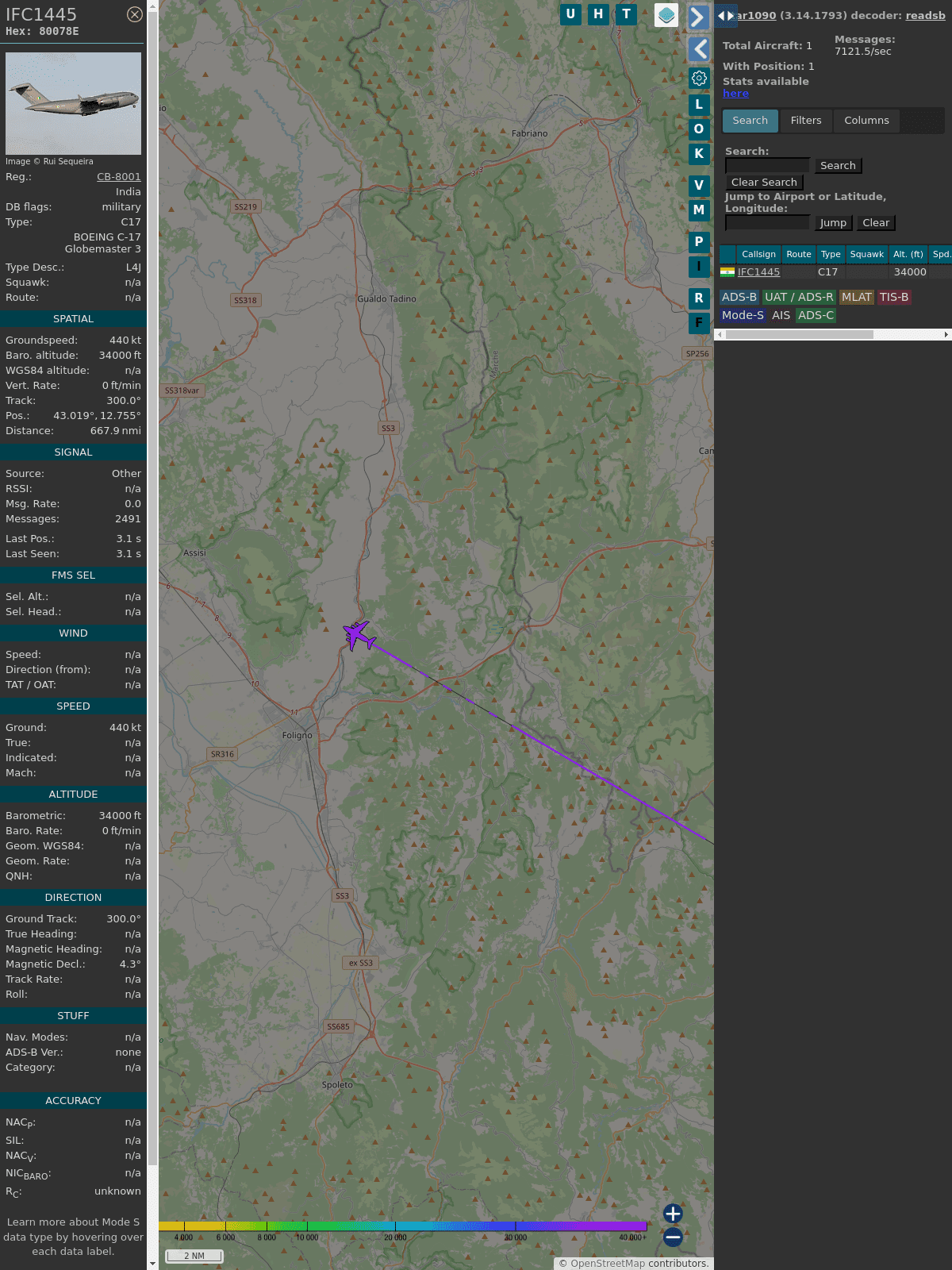Click the SPATIAL section header
This screenshot has width=952, height=1270.
(73, 318)
